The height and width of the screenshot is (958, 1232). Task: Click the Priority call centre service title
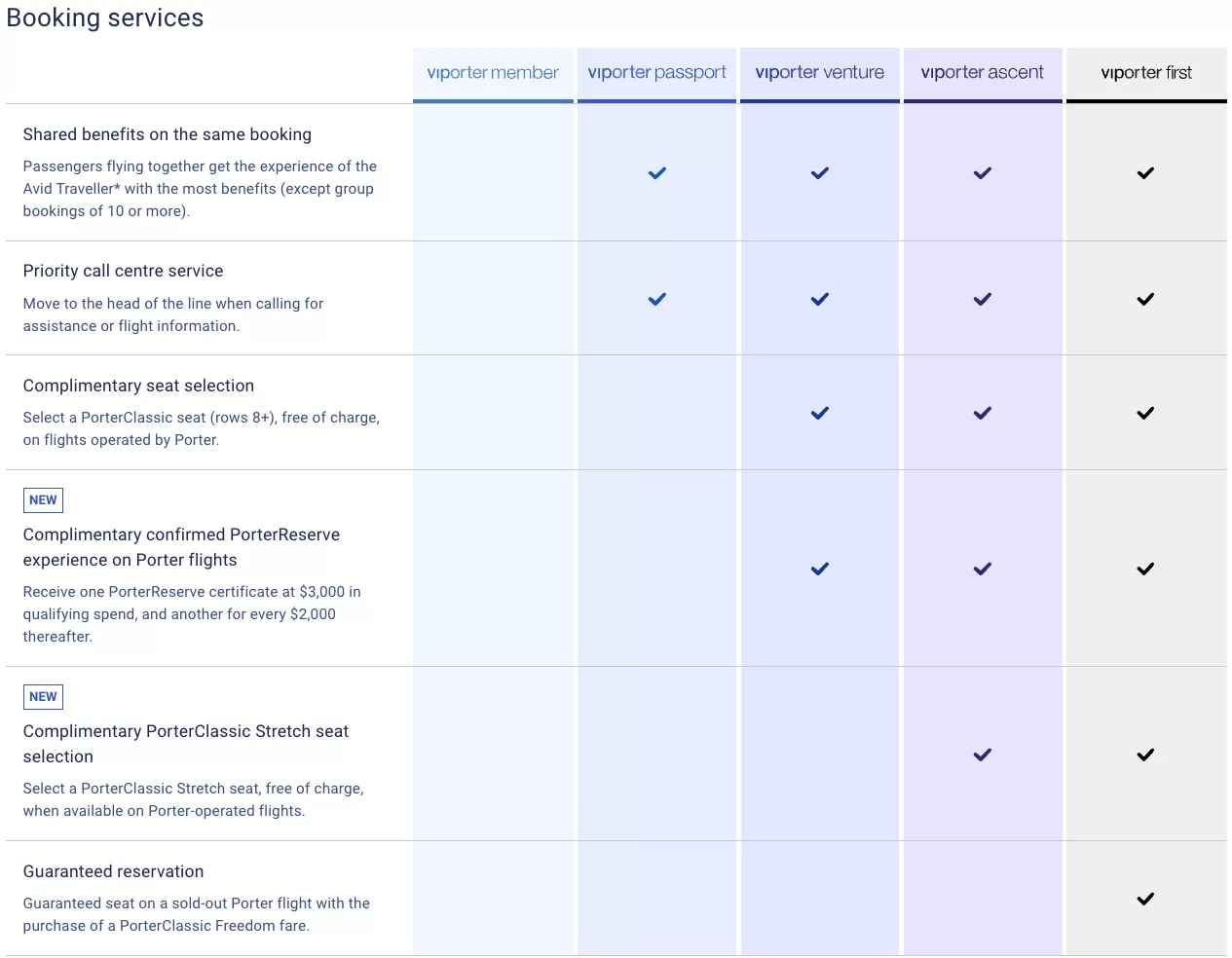pos(124,271)
